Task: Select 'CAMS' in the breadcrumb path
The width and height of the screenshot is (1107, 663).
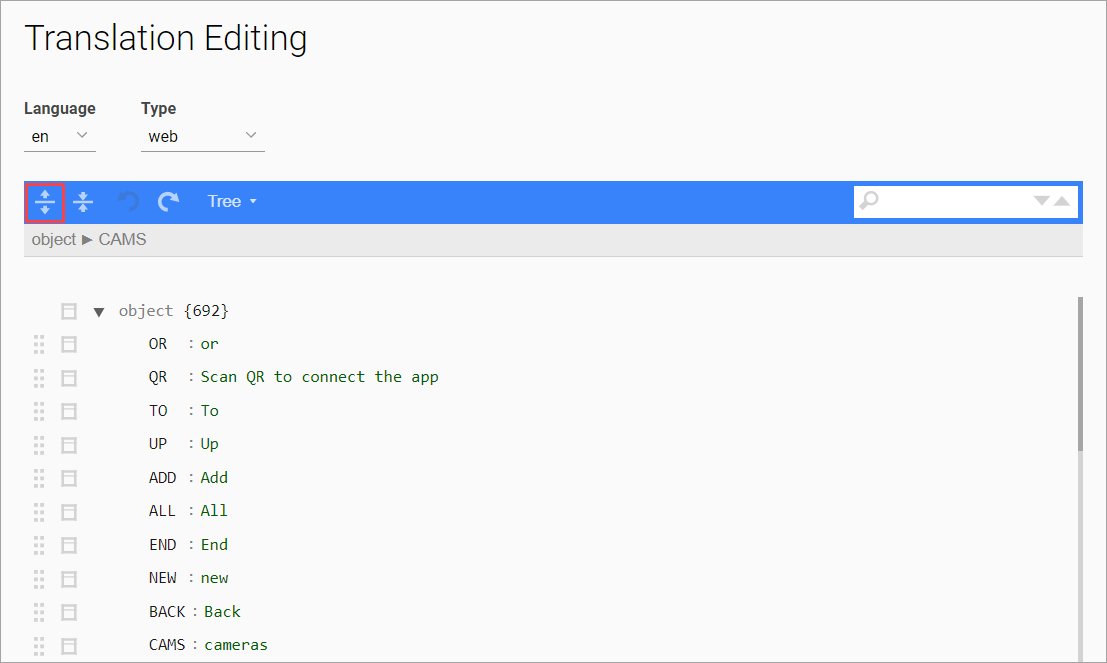Action: 122,240
